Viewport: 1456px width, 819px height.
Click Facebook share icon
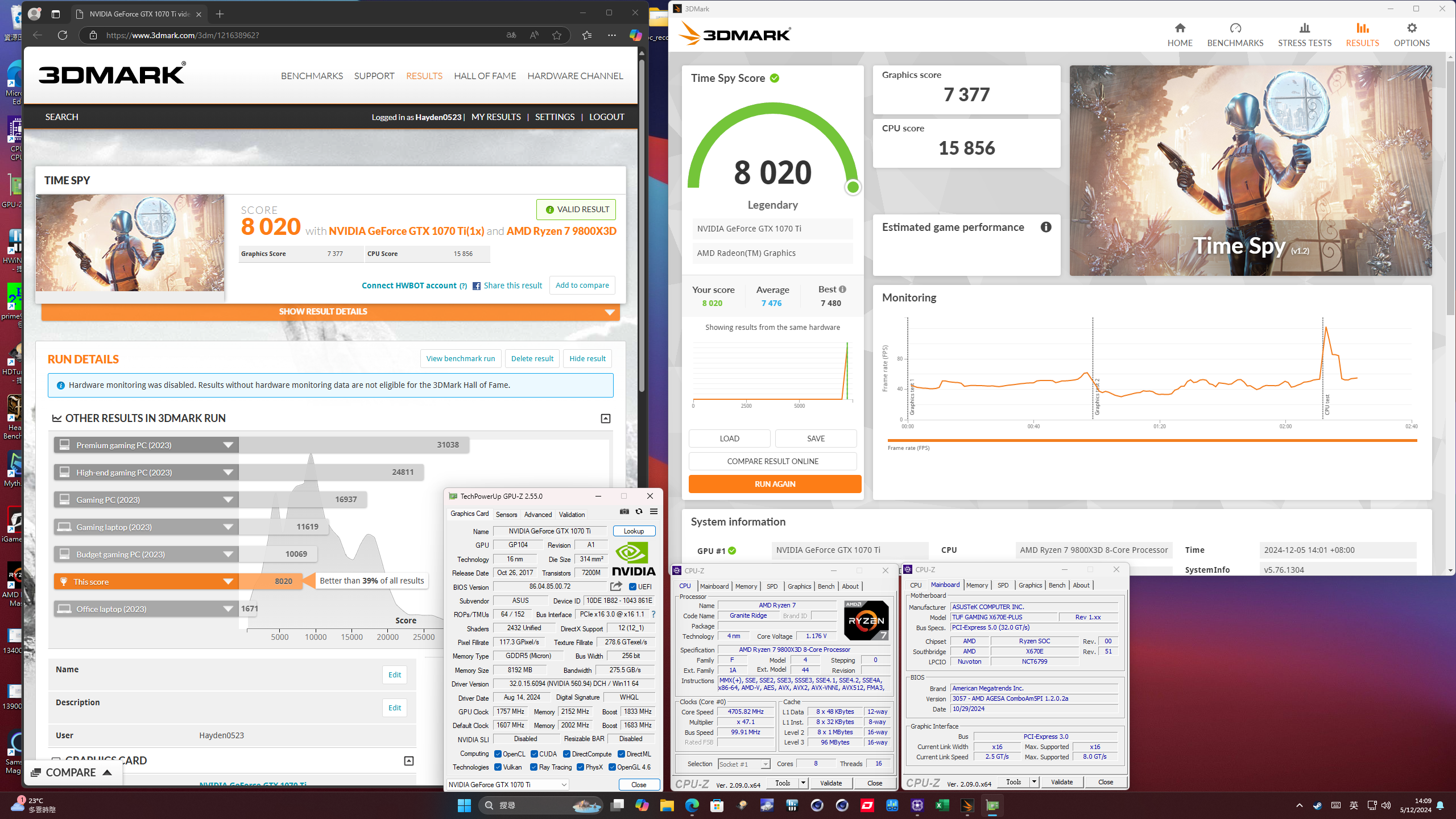point(477,286)
